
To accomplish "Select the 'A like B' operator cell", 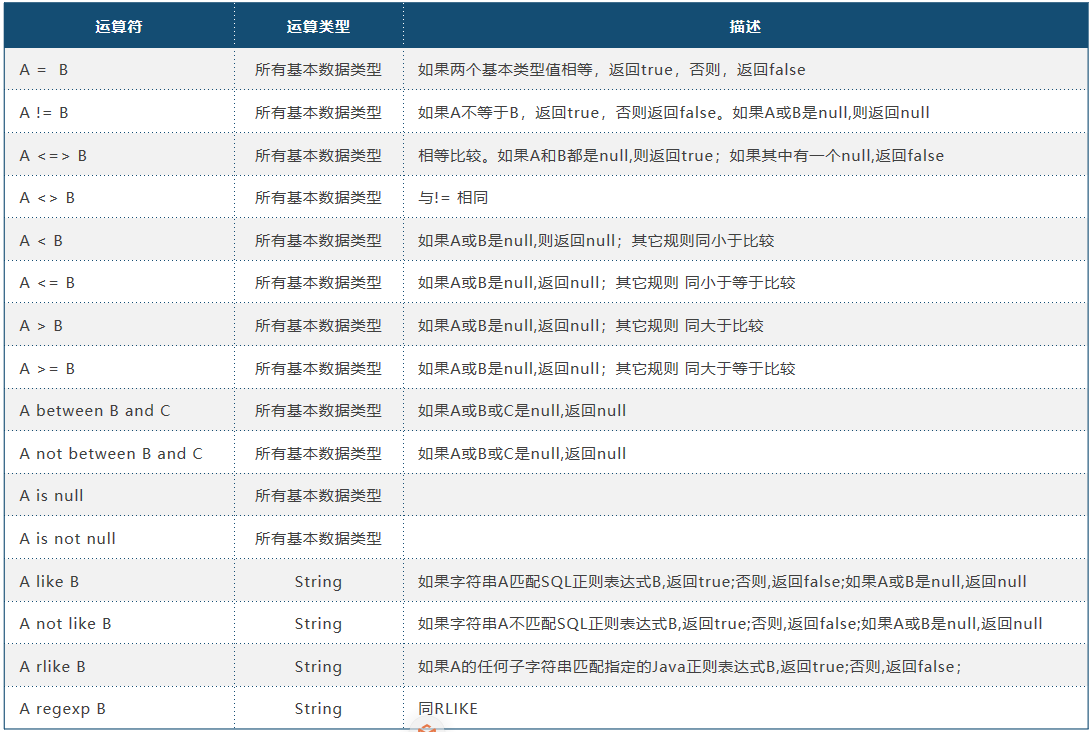I will coord(49,582).
